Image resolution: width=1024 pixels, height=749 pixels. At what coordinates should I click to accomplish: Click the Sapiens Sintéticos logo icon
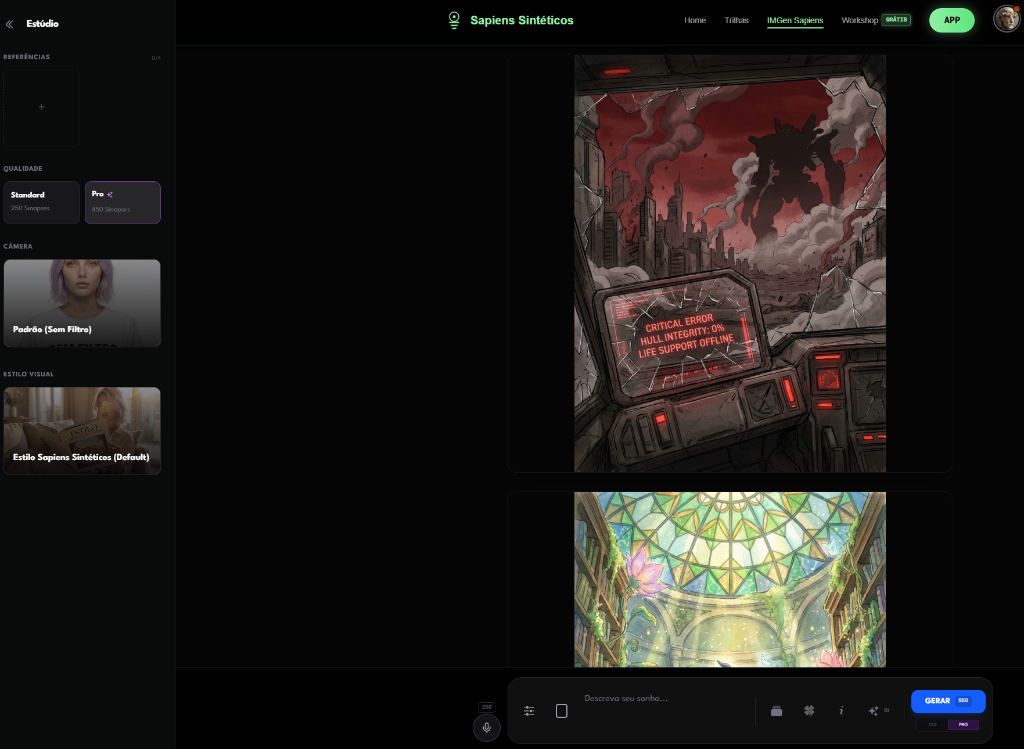454,20
